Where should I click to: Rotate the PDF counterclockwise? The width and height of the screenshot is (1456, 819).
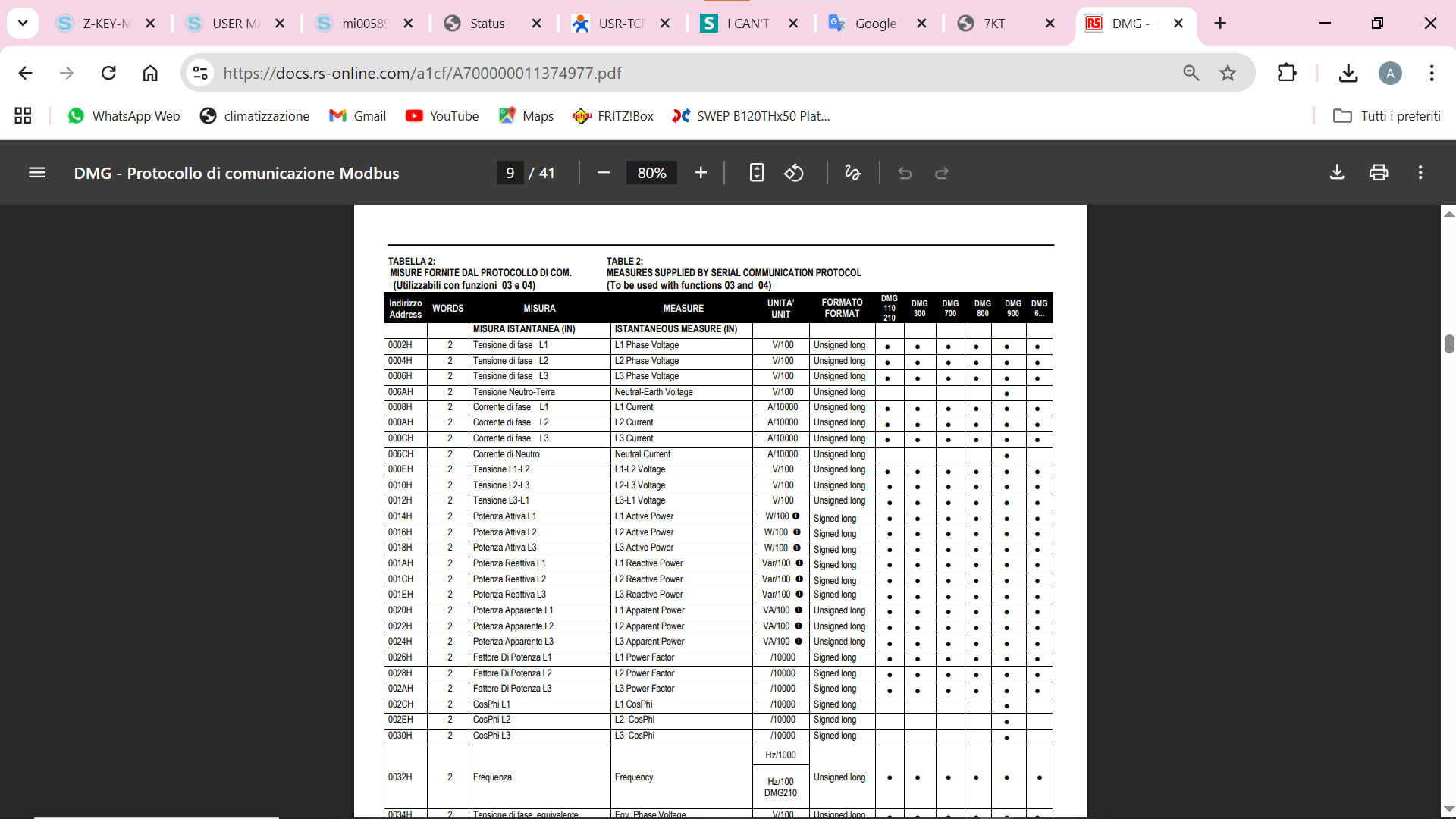point(794,173)
